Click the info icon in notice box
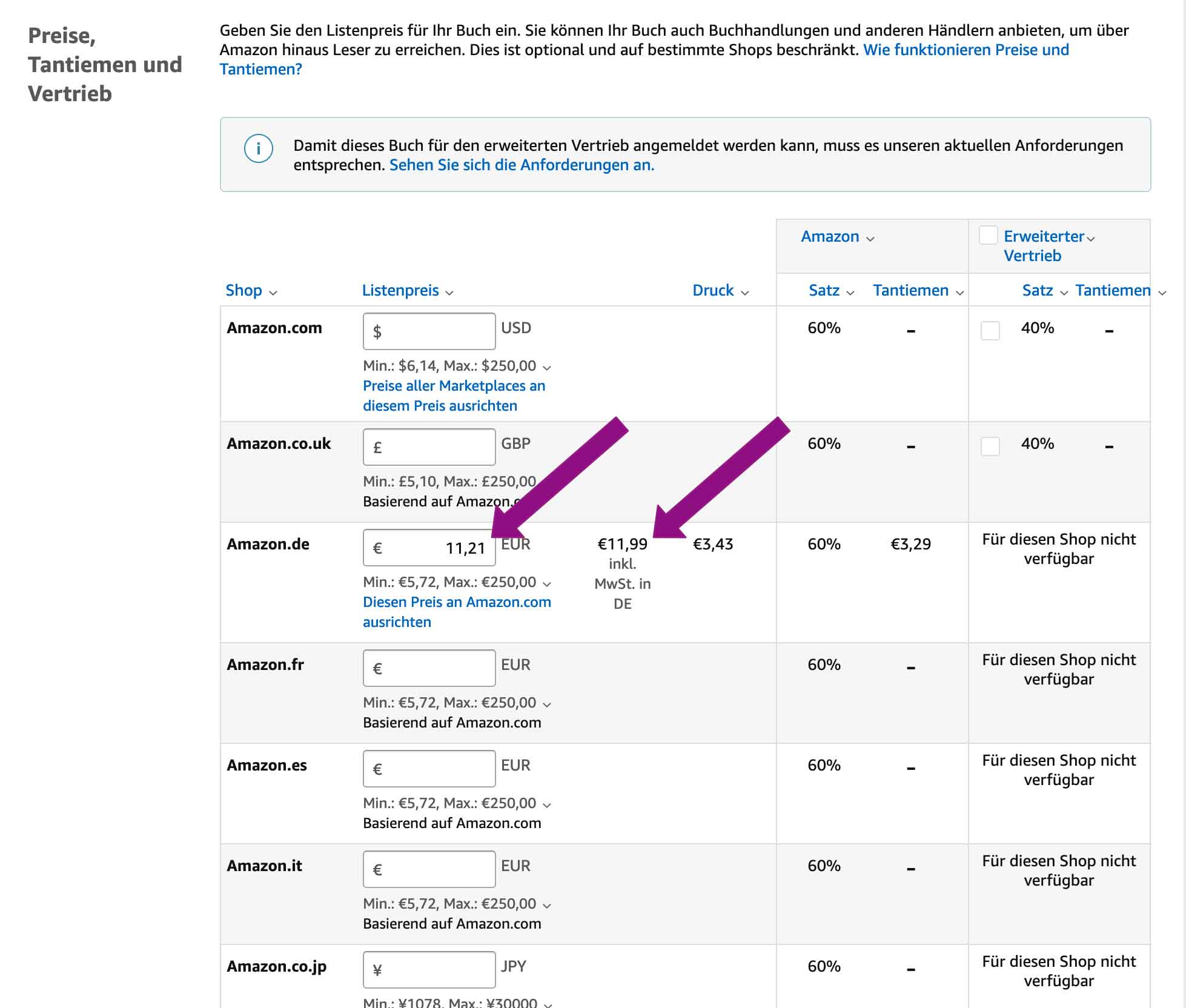 (259, 148)
